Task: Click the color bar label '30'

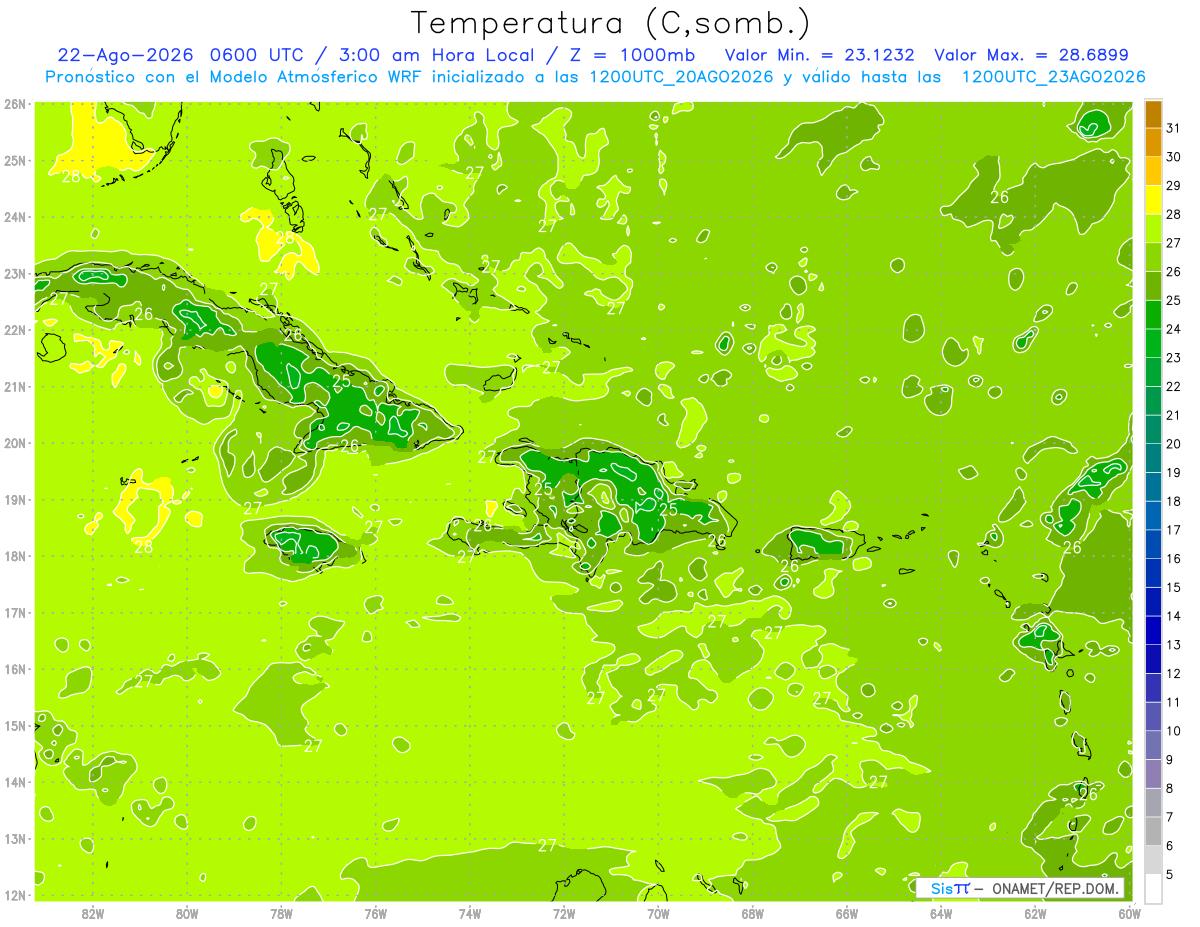Action: tap(1173, 157)
